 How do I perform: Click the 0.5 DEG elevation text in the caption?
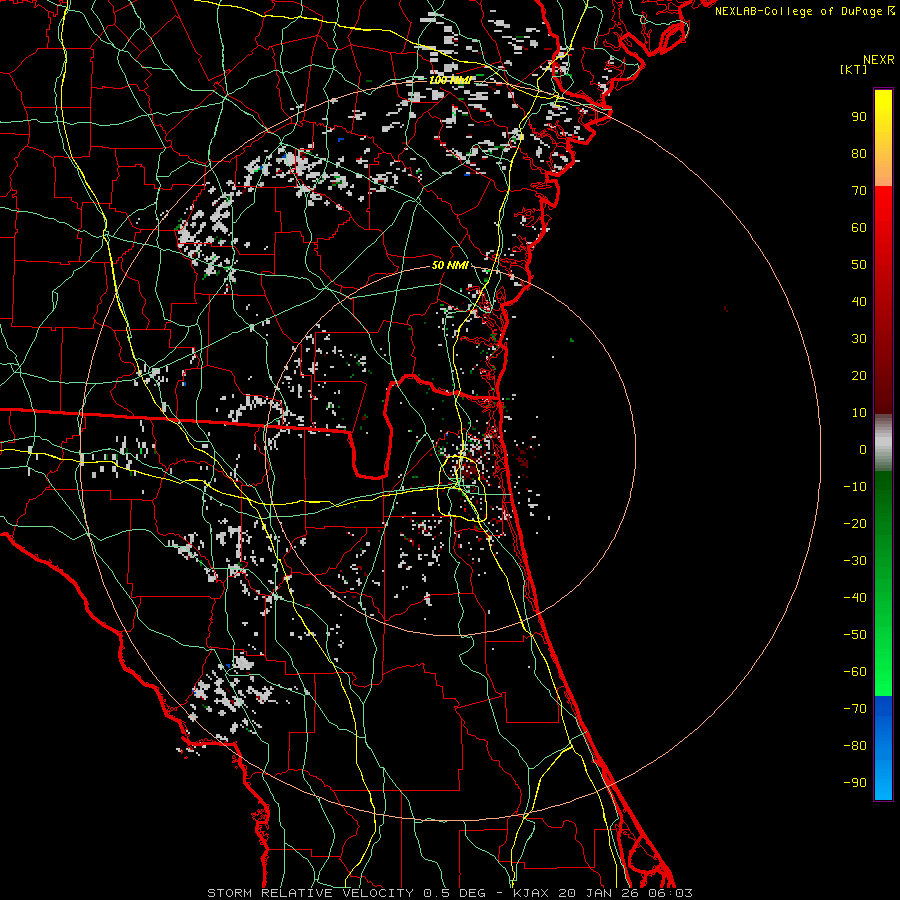click(x=454, y=893)
